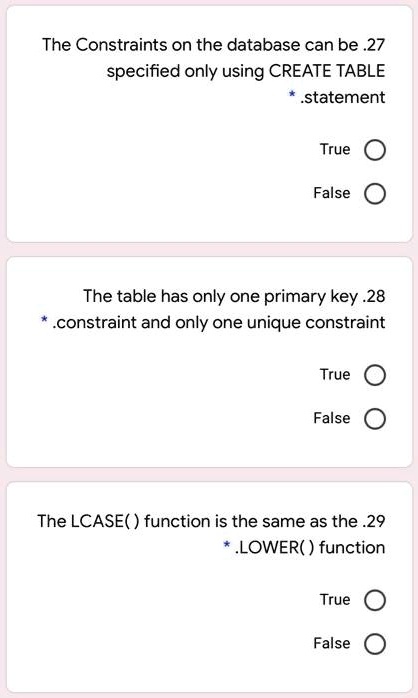
Task: Click the question 28 primary key statement text
Action: coord(218,309)
